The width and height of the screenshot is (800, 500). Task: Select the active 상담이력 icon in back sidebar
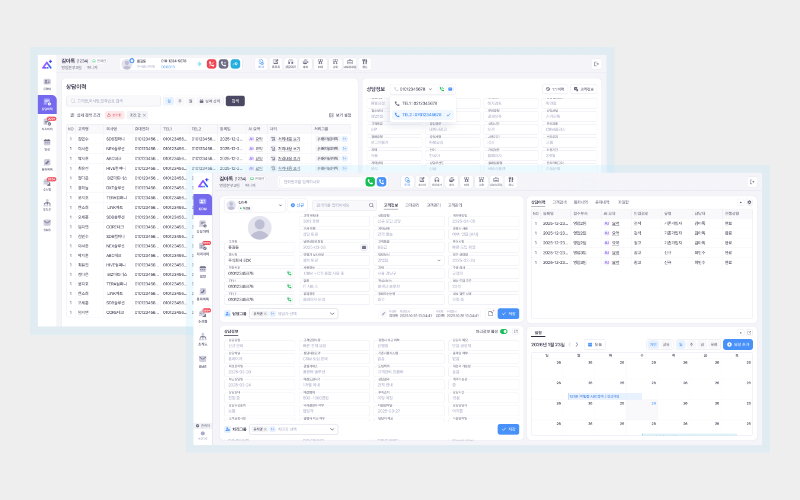point(46,101)
